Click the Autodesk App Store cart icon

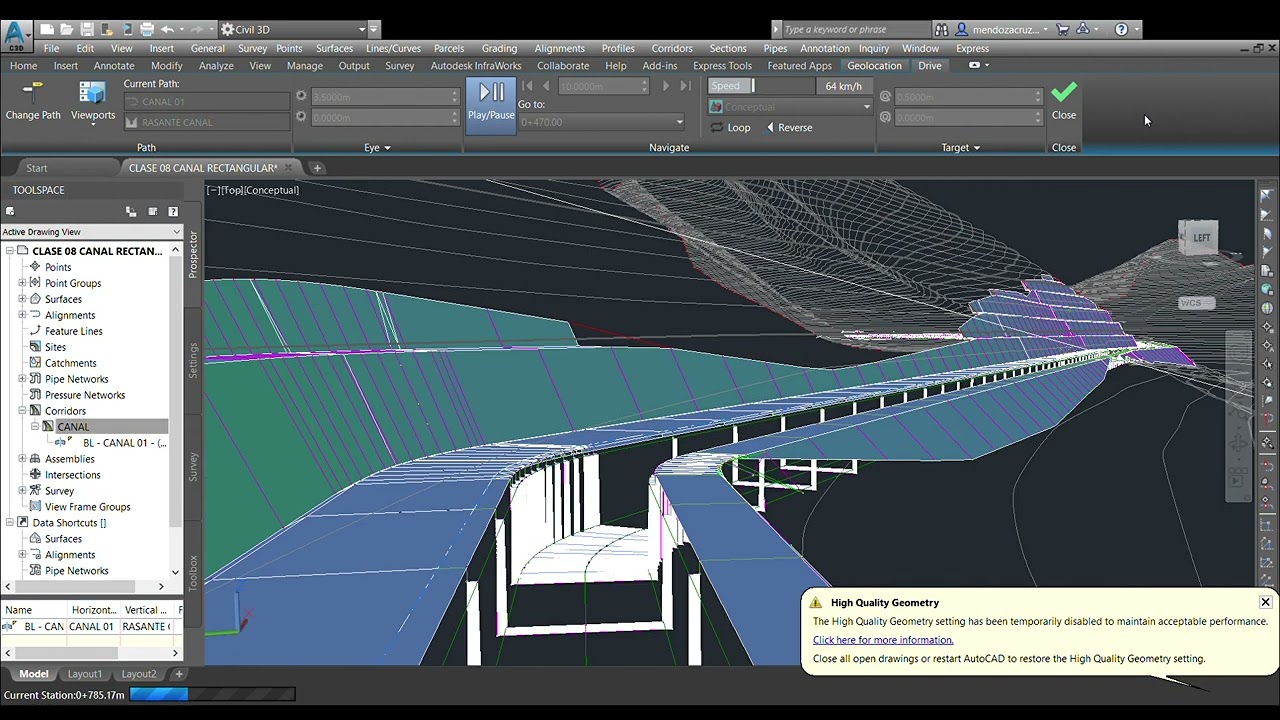tap(1062, 29)
